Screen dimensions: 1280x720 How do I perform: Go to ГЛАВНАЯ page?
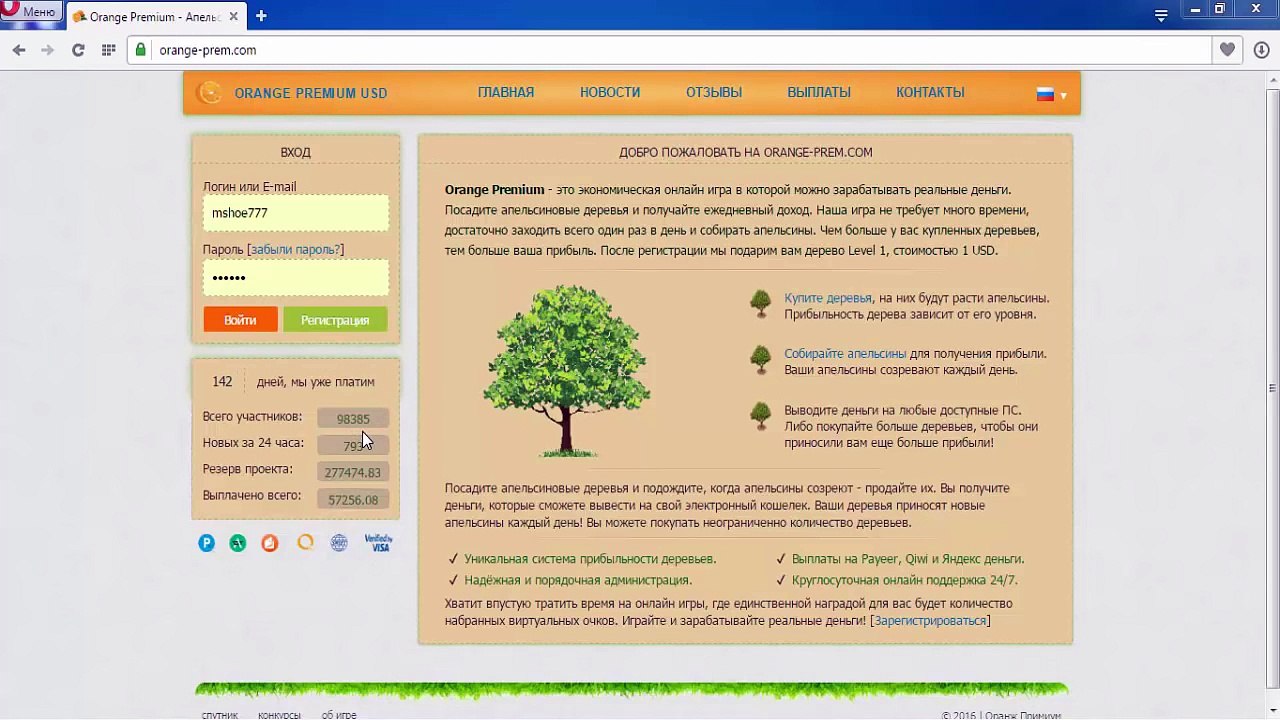[506, 92]
